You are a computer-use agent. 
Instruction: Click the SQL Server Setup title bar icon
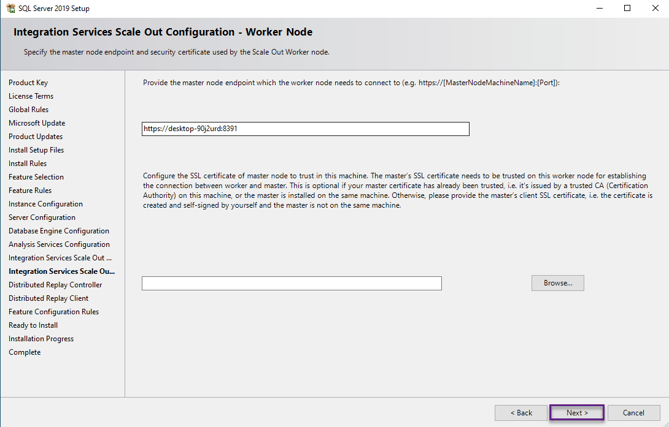point(10,8)
